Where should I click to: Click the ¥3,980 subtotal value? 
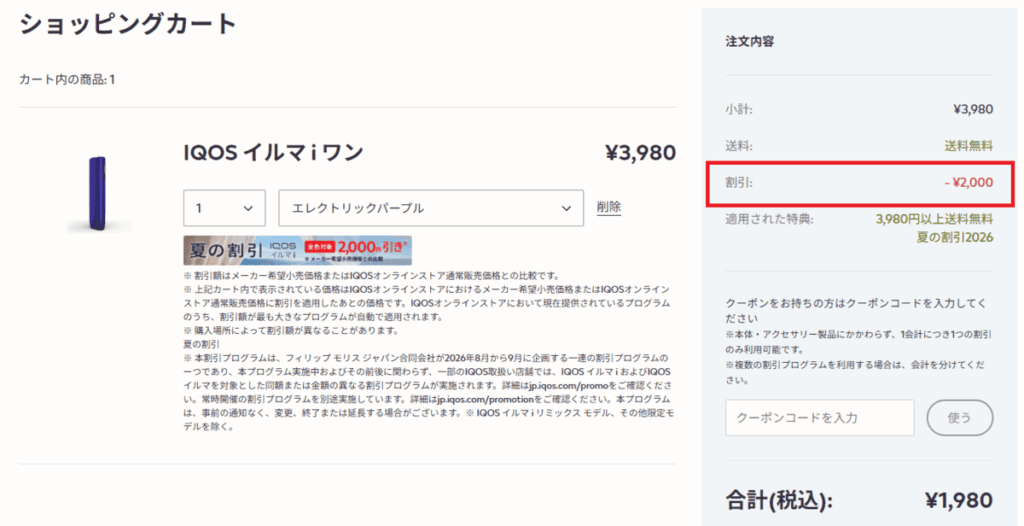click(973, 109)
